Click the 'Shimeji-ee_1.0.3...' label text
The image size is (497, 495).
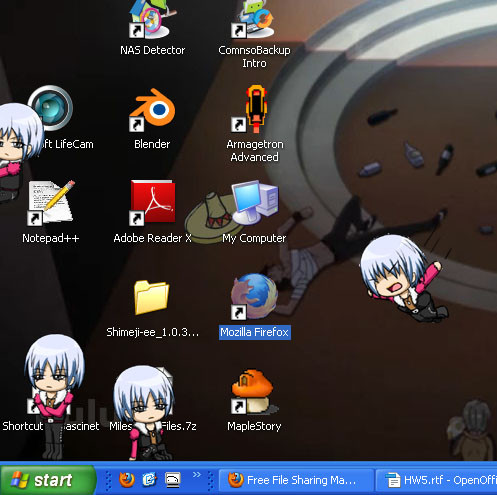(153, 332)
